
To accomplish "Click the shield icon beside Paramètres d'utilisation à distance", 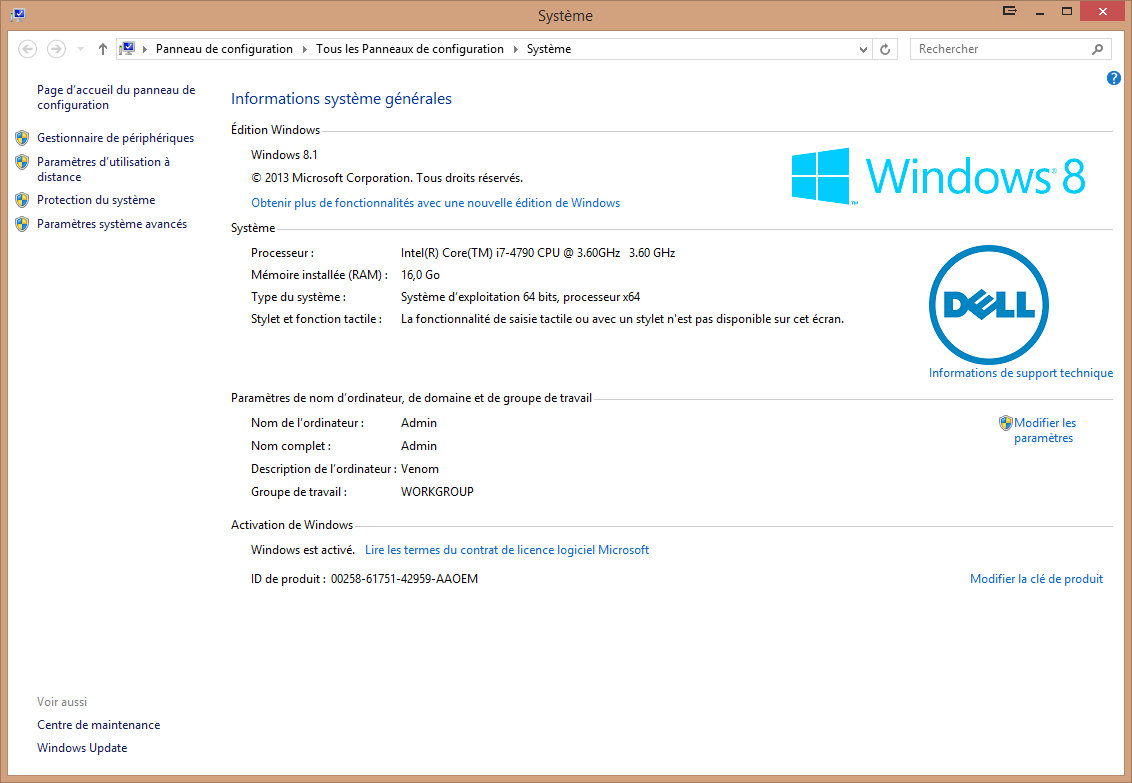I will [x=22, y=162].
